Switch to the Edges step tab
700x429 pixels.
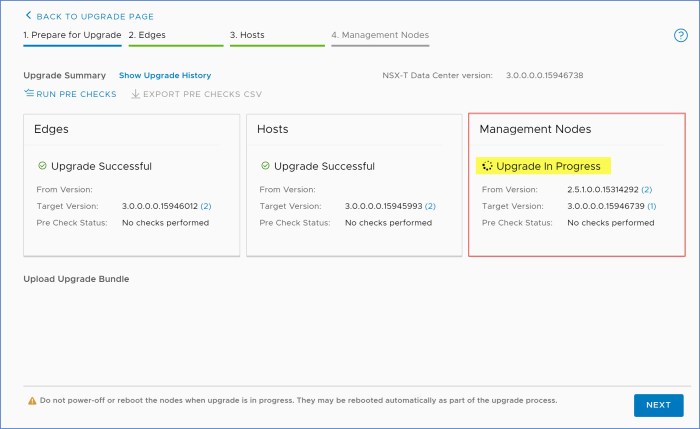(146, 35)
